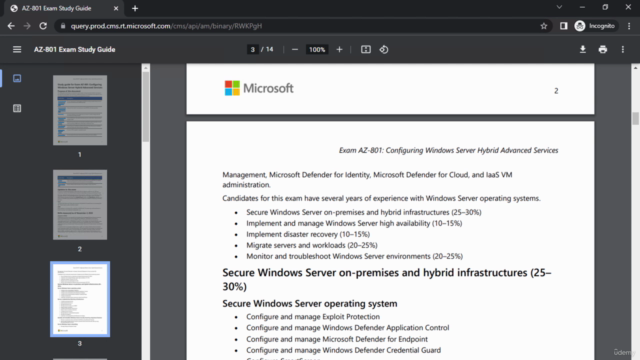640x360 pixels.
Task: Open a new browser tab
Action: tap(135, 8)
